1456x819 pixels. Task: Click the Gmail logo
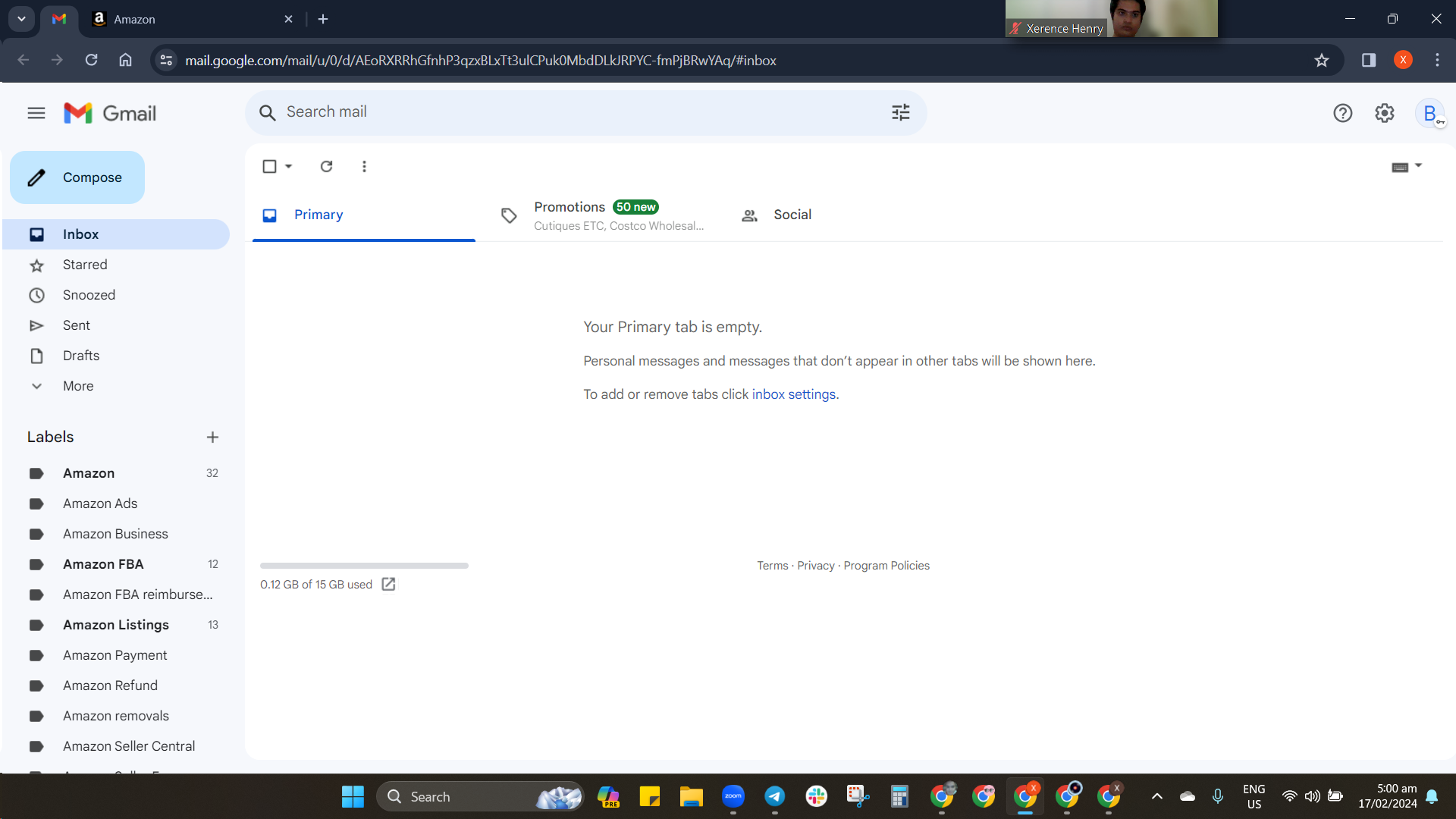(110, 114)
